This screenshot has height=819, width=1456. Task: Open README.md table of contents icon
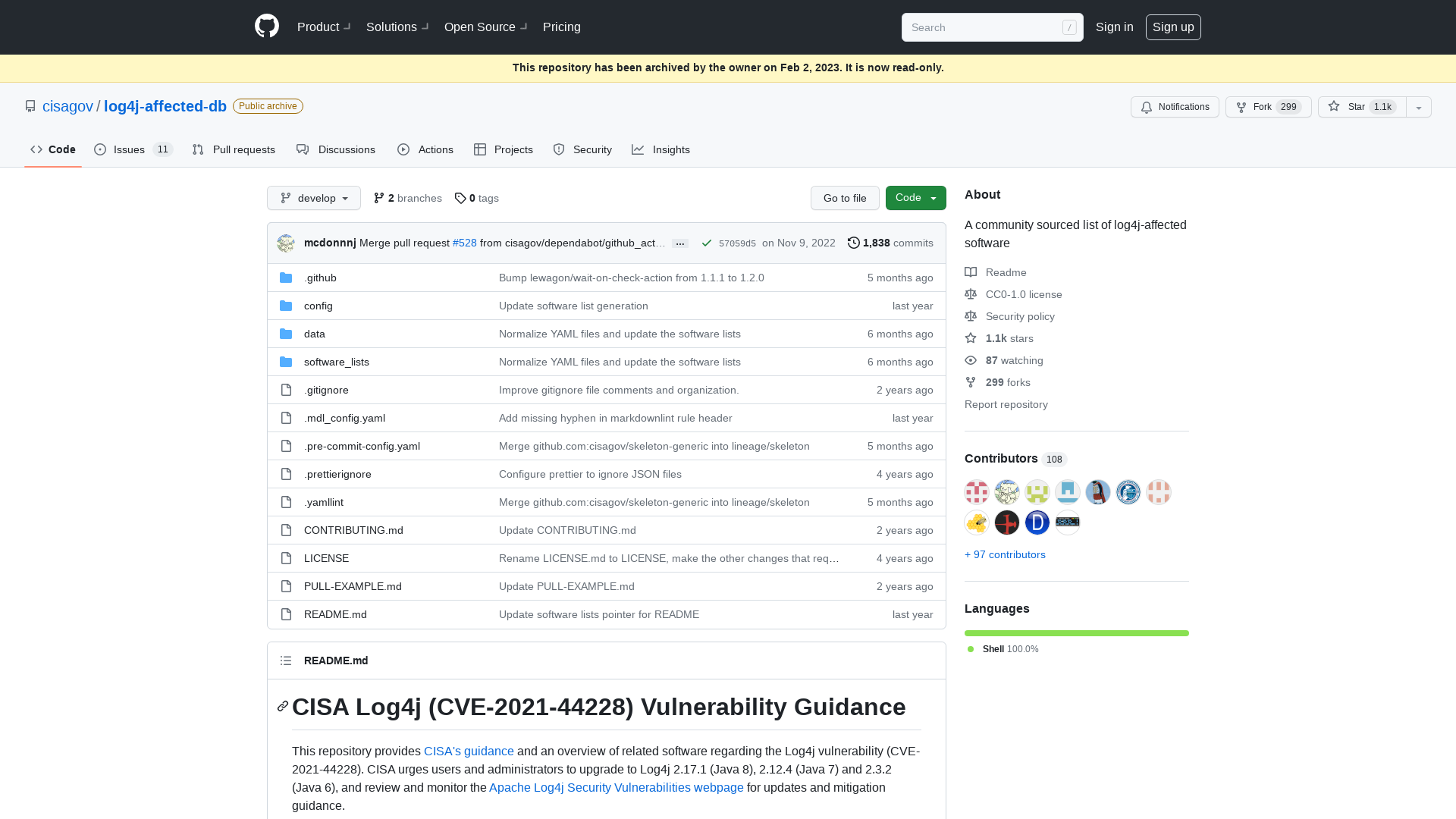point(286,661)
